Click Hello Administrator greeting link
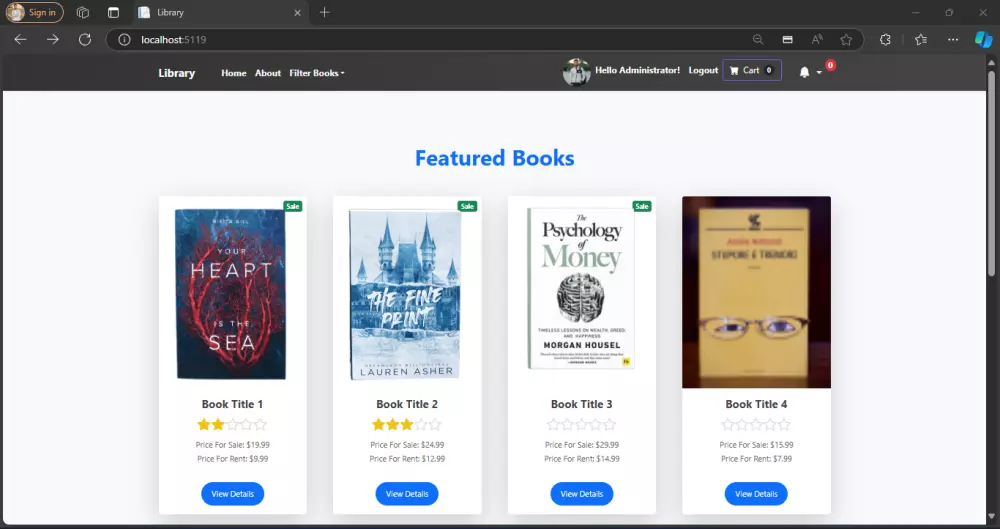This screenshot has width=1000, height=529. pos(638,70)
